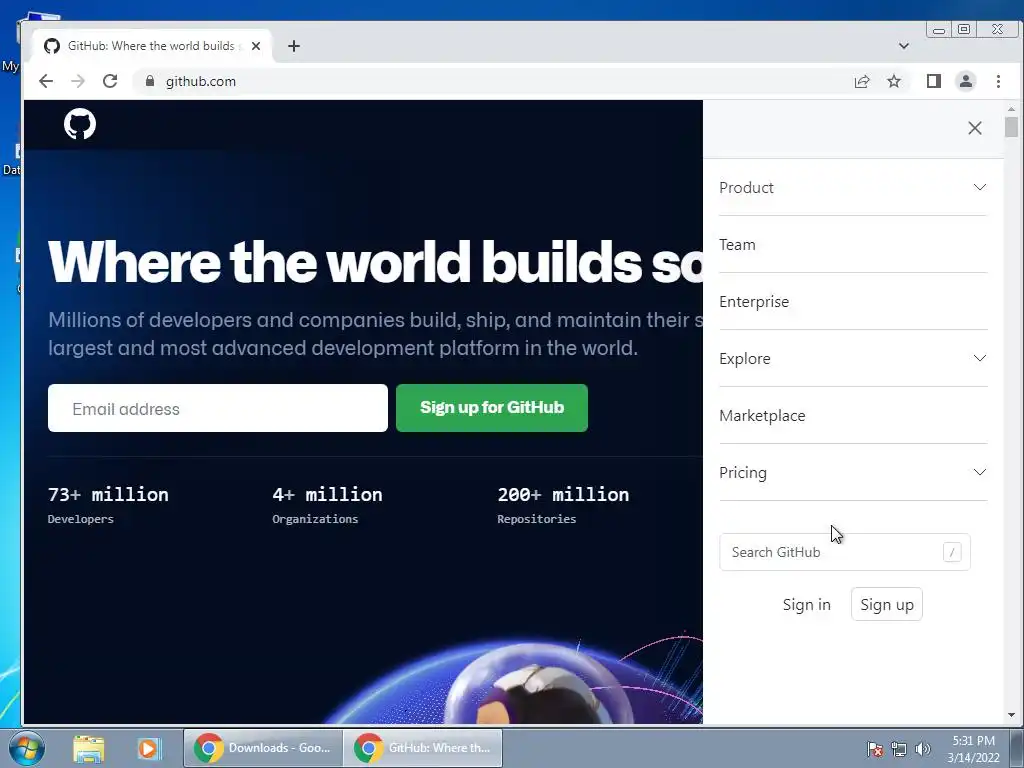Select GitHub Chrome taskbar window
1024x768 pixels.
pyautogui.click(x=423, y=748)
